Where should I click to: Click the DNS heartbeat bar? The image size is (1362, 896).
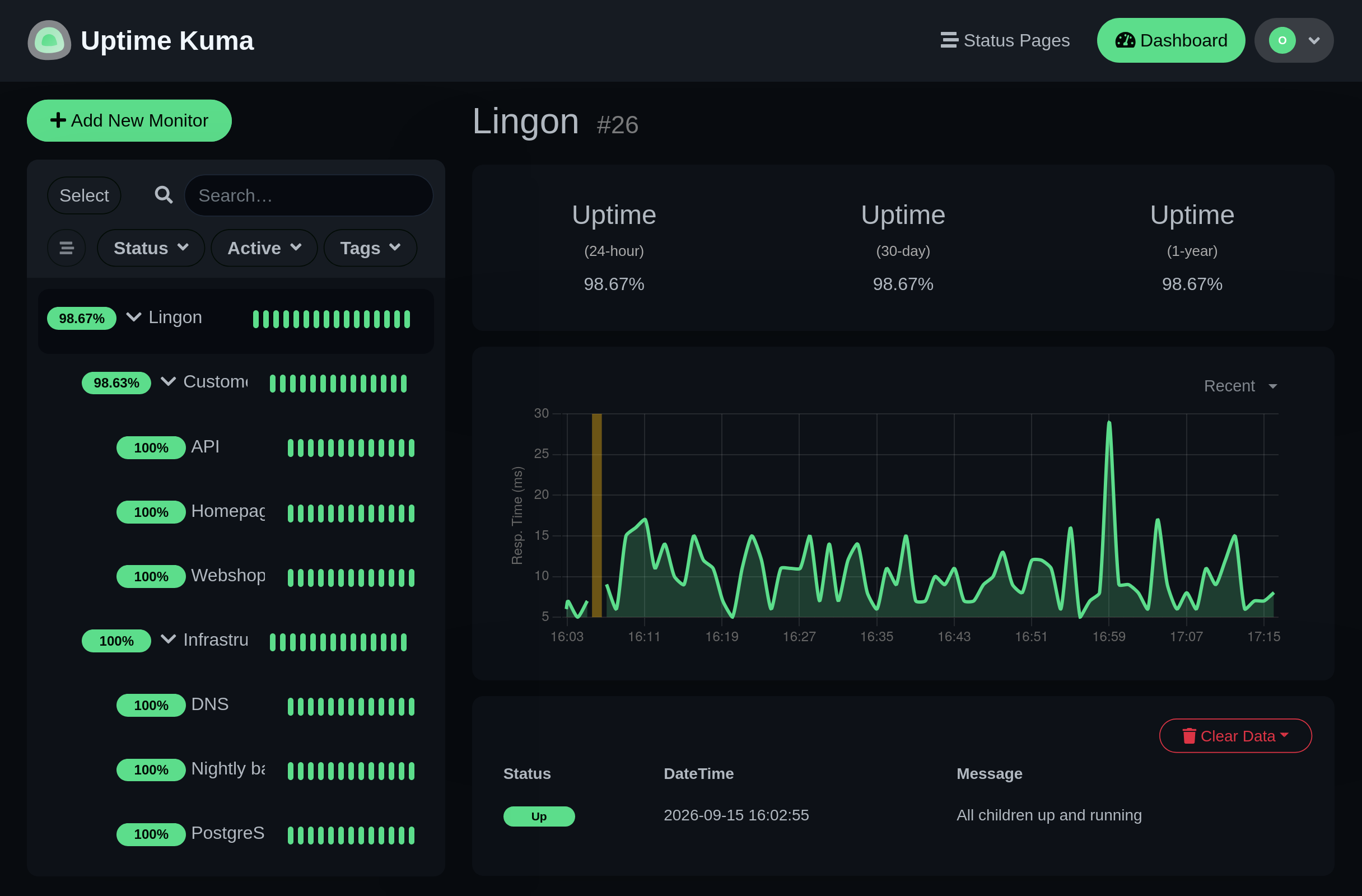(x=351, y=706)
